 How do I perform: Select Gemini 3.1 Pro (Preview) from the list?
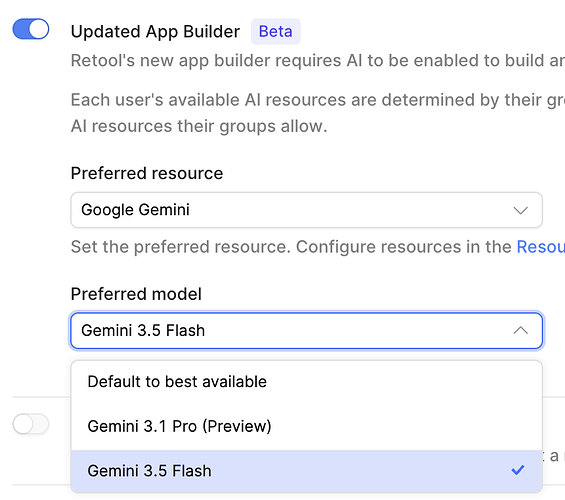tap(306, 427)
